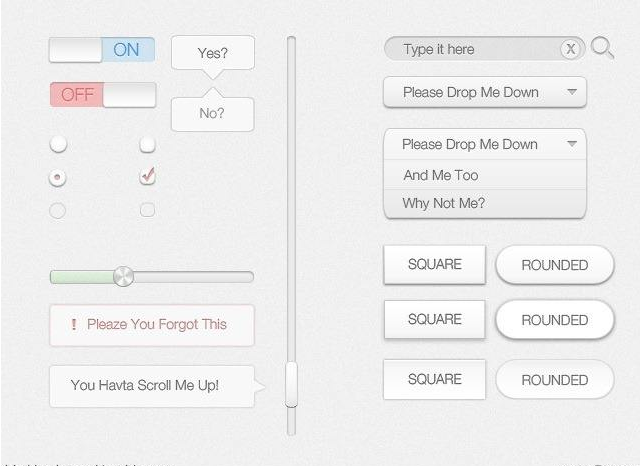
Task: Uncheck the red checkmark checkbox
Action: [x=147, y=177]
